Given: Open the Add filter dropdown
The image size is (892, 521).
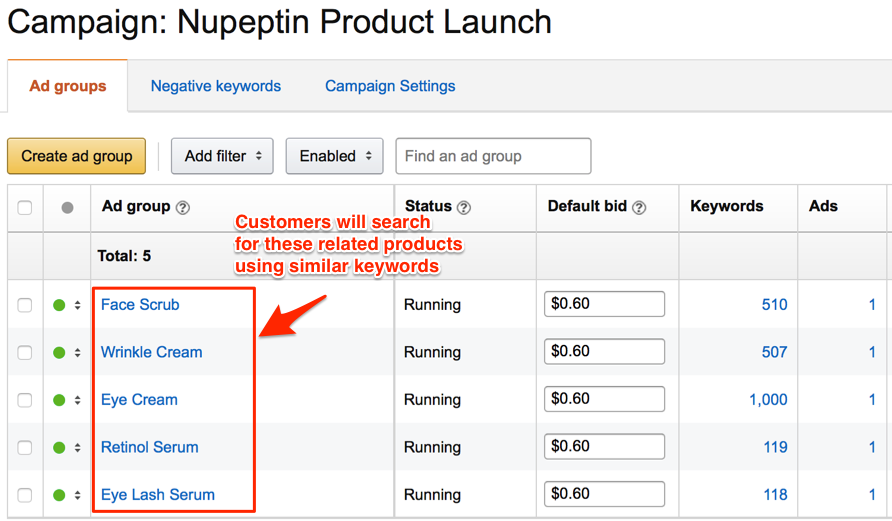Looking at the screenshot, I should [x=222, y=156].
